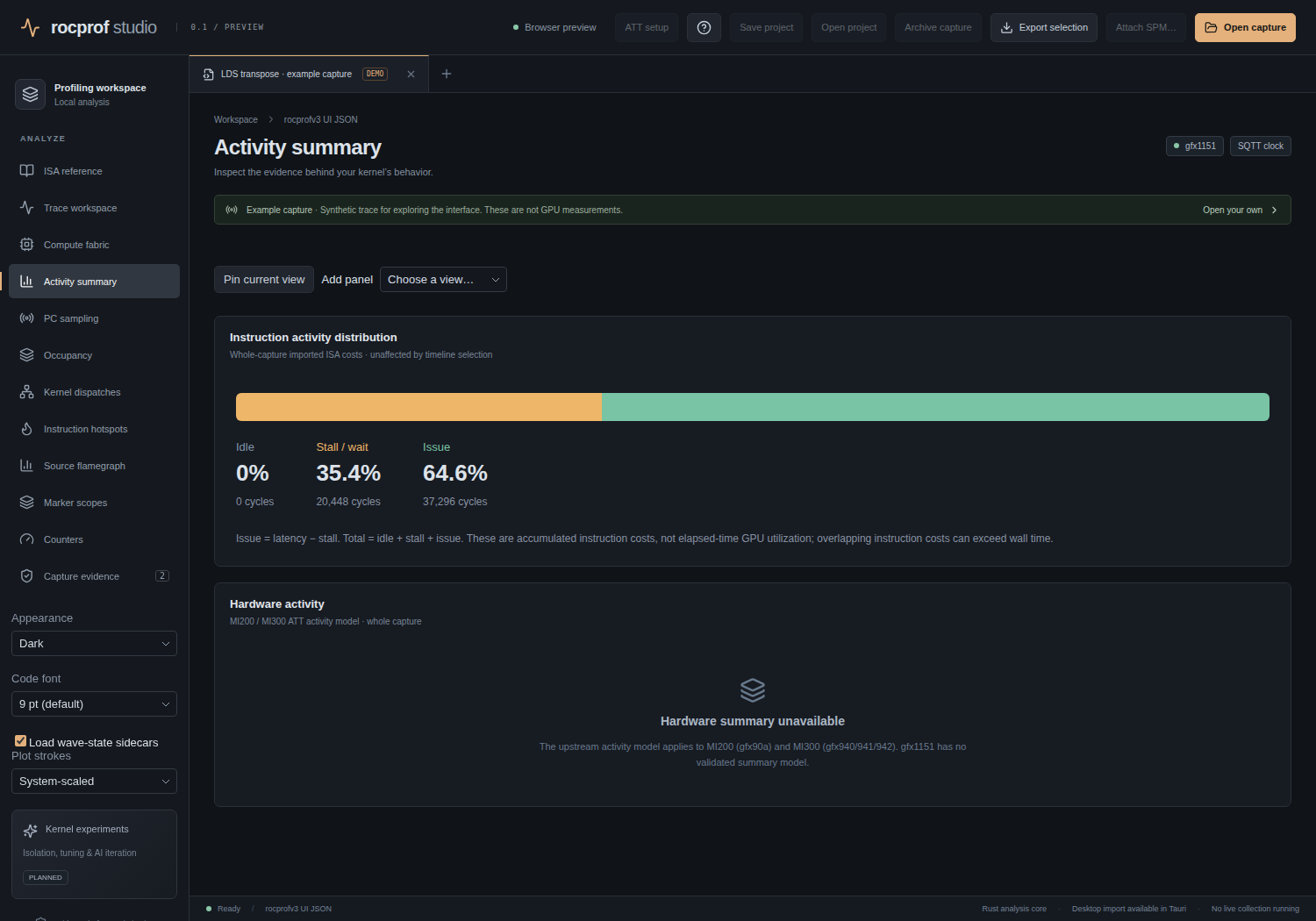
Task: Select the LDS transpose example capture tab
Action: [309, 75]
